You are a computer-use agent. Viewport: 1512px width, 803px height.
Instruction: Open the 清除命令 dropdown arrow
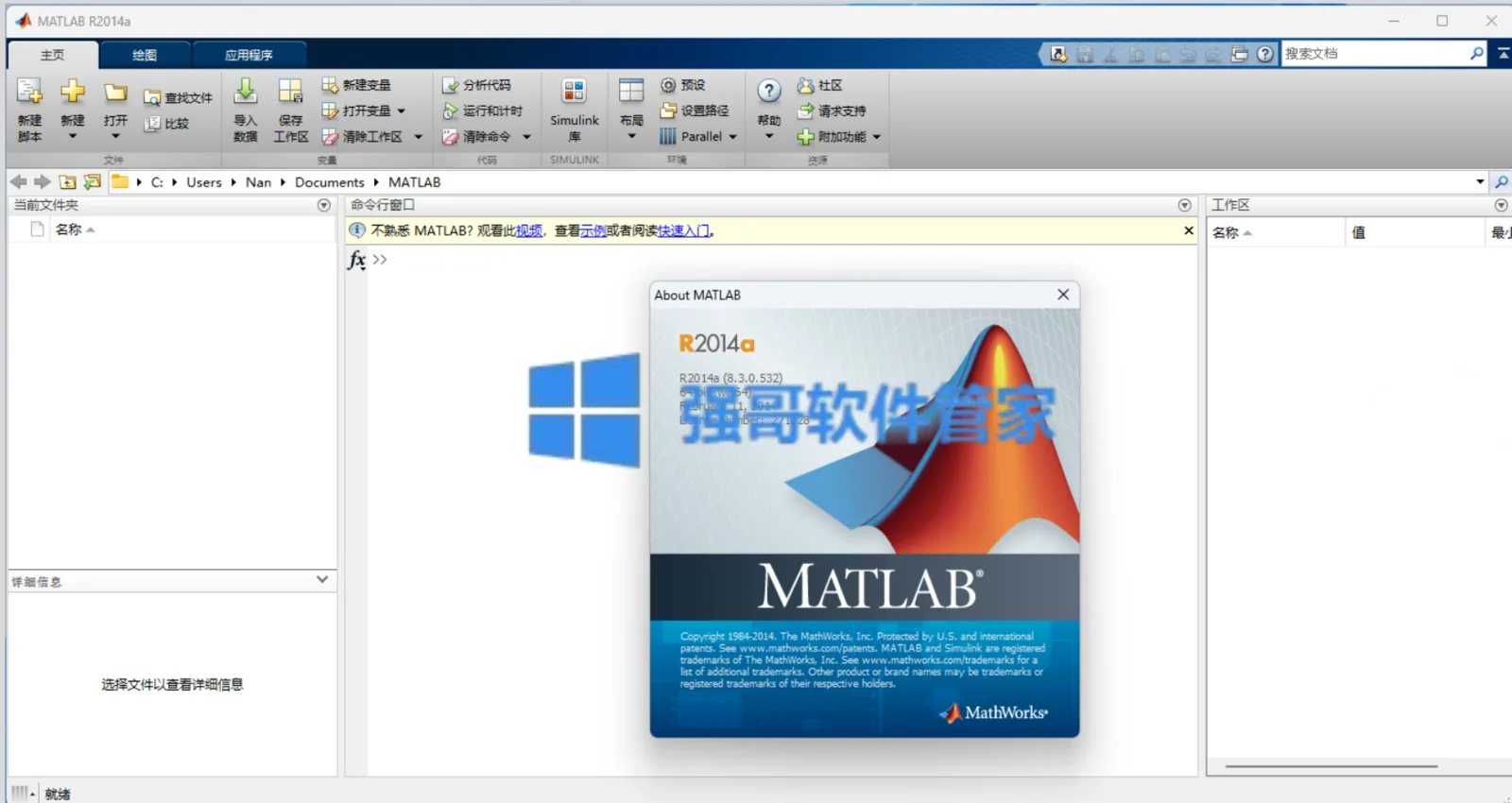526,137
